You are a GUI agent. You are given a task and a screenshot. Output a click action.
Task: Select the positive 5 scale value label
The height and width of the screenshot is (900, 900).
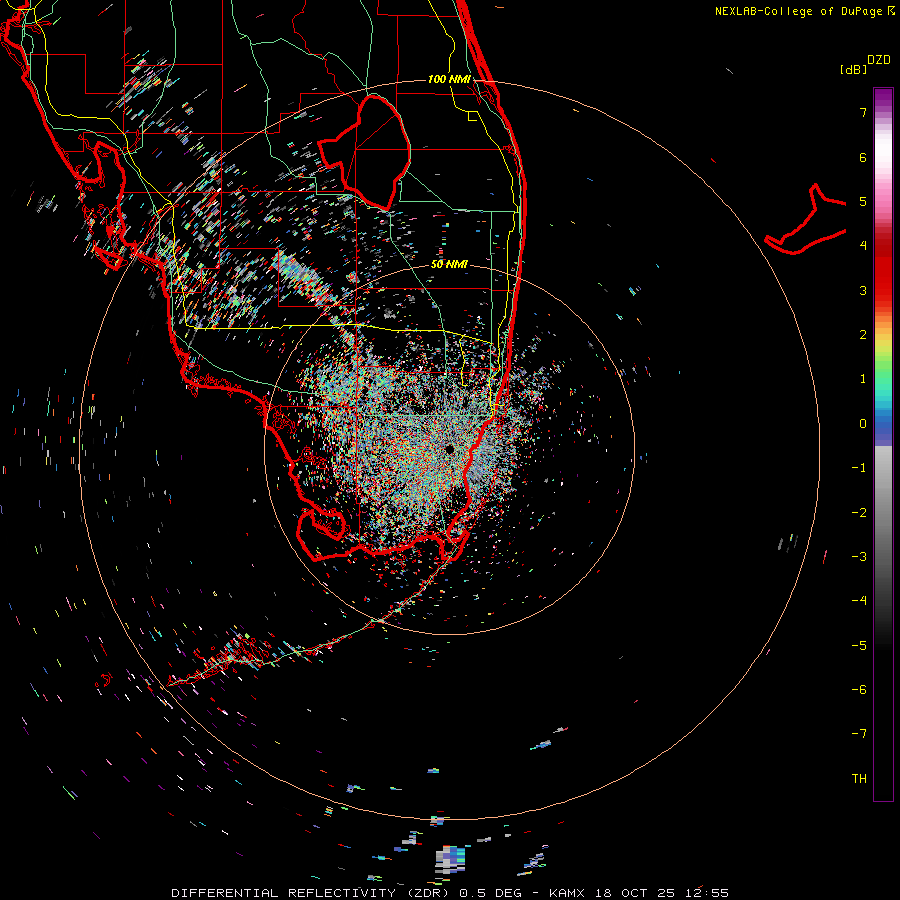point(863,201)
